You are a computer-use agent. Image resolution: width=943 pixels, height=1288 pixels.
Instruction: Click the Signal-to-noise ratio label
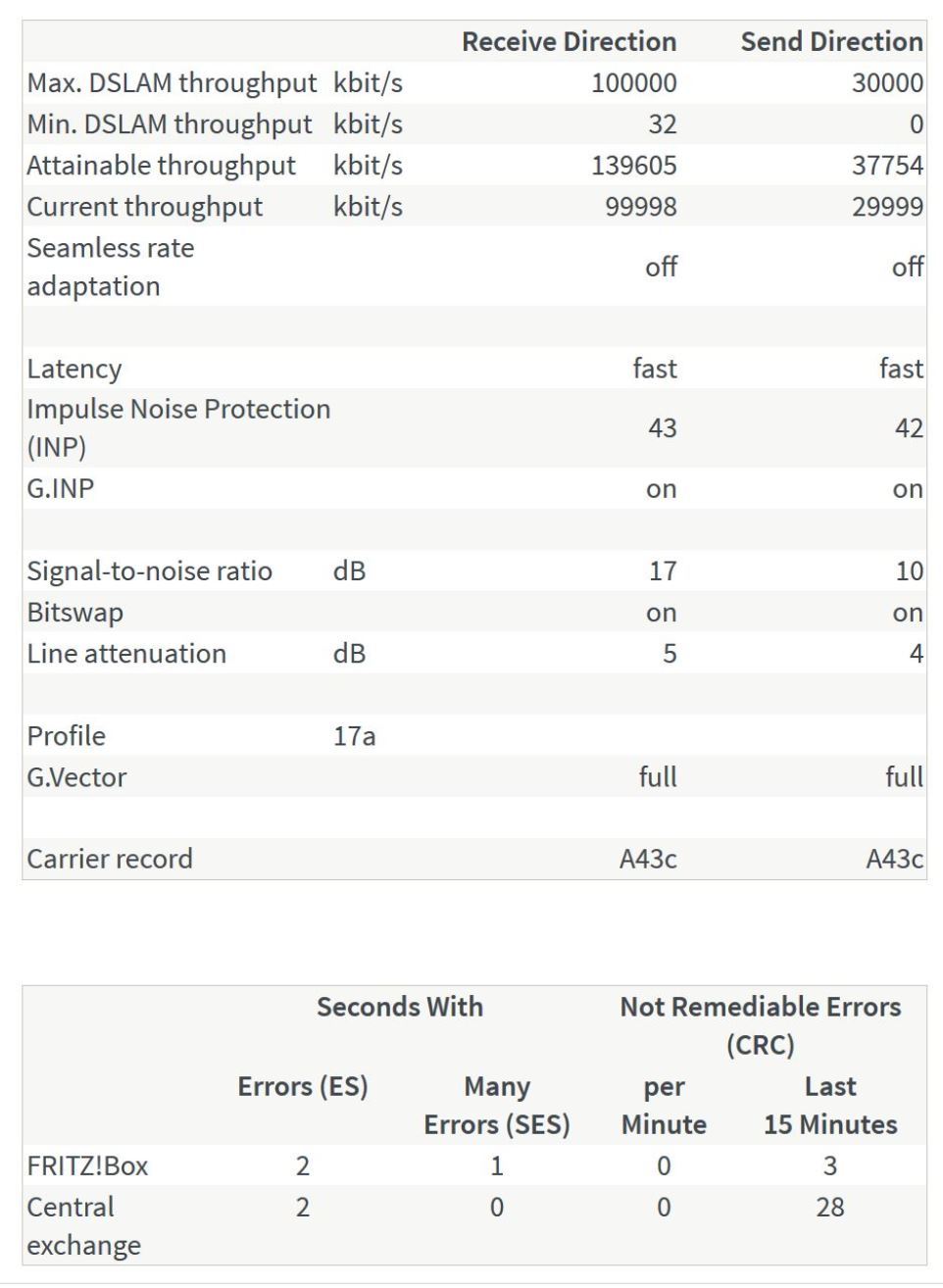tap(149, 571)
